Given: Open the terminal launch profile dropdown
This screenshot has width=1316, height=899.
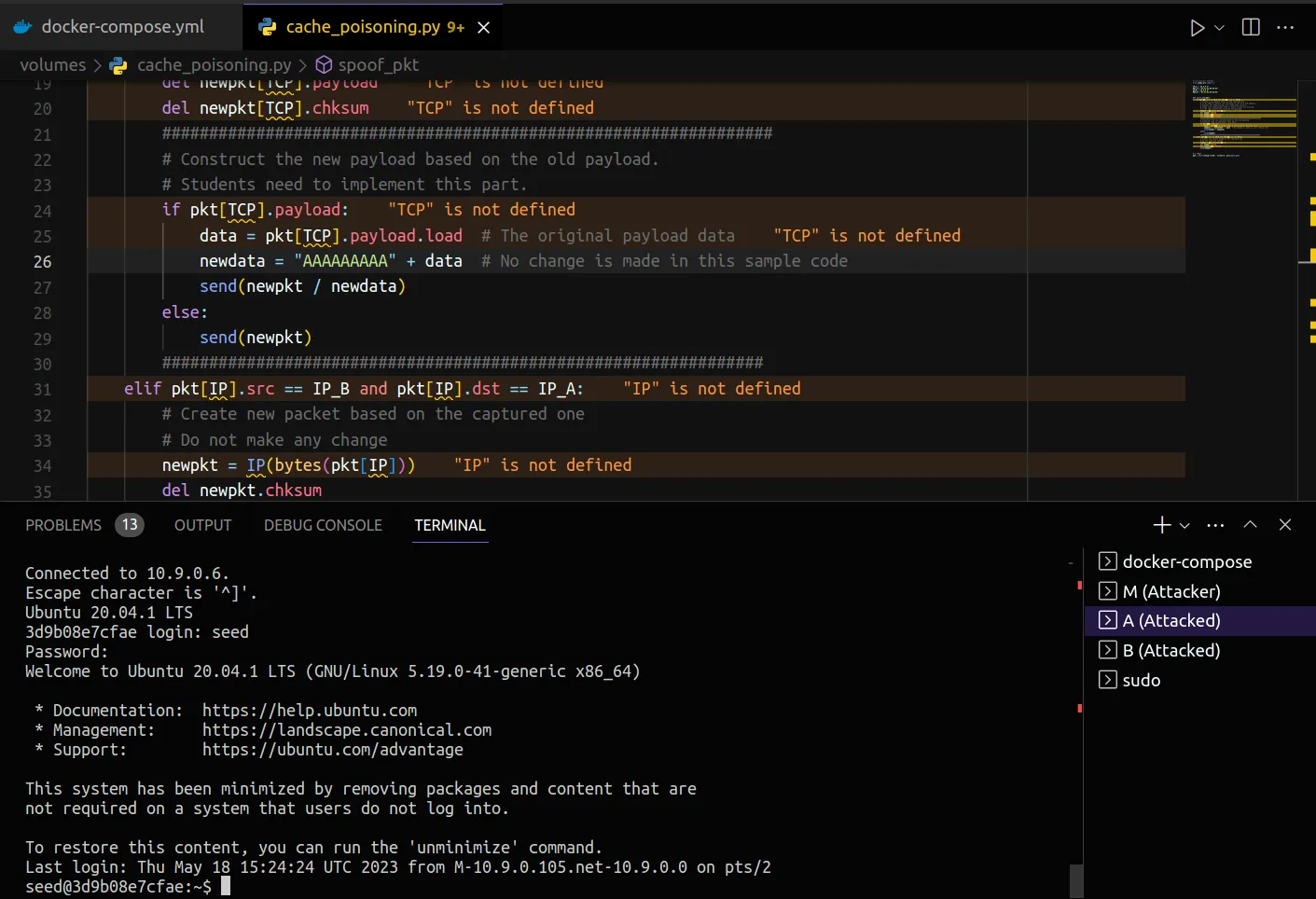Looking at the screenshot, I should [1184, 526].
